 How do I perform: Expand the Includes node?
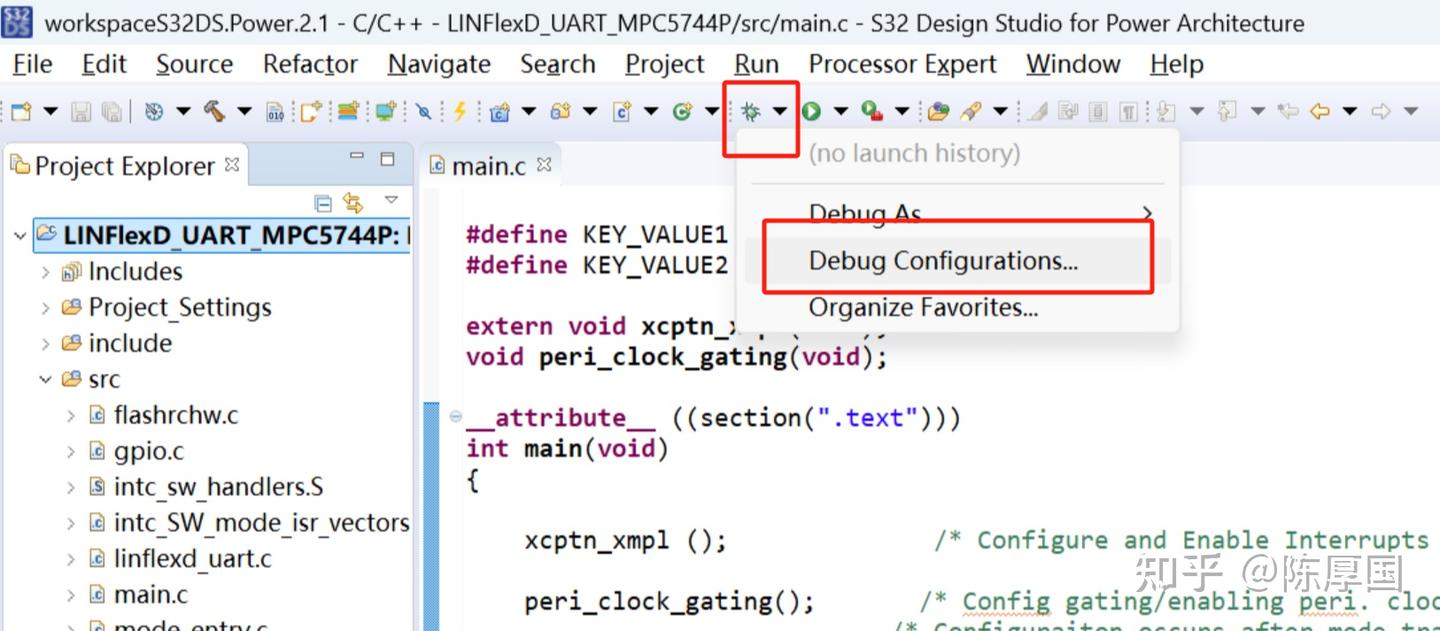(46, 272)
